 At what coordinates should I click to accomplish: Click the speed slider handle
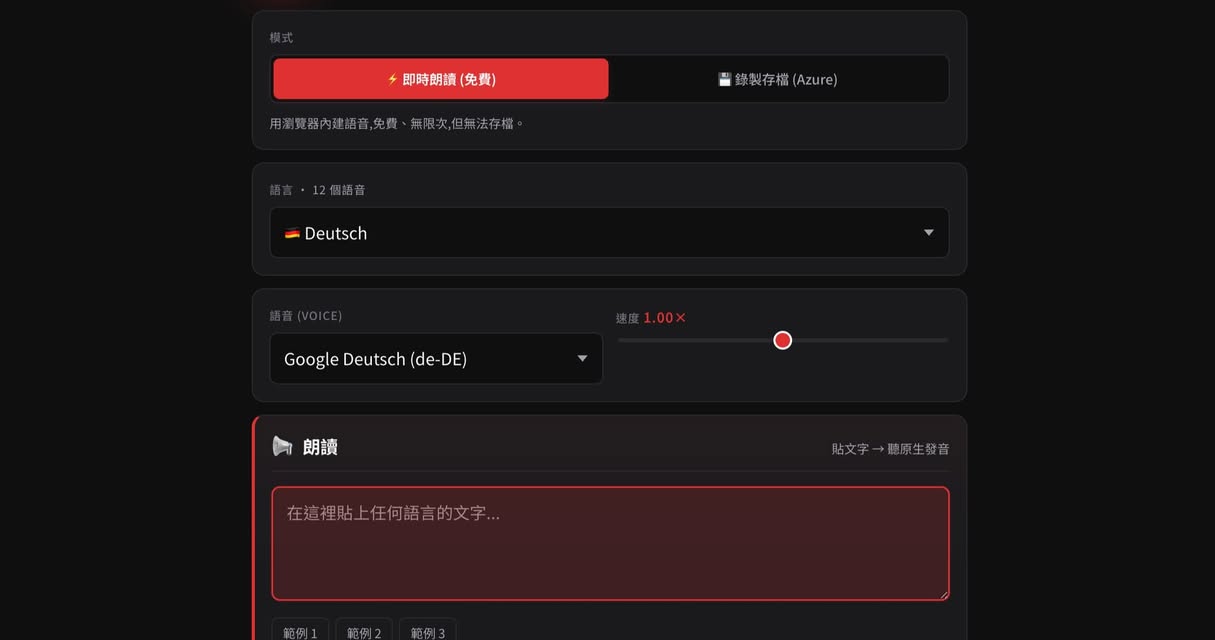tap(783, 341)
